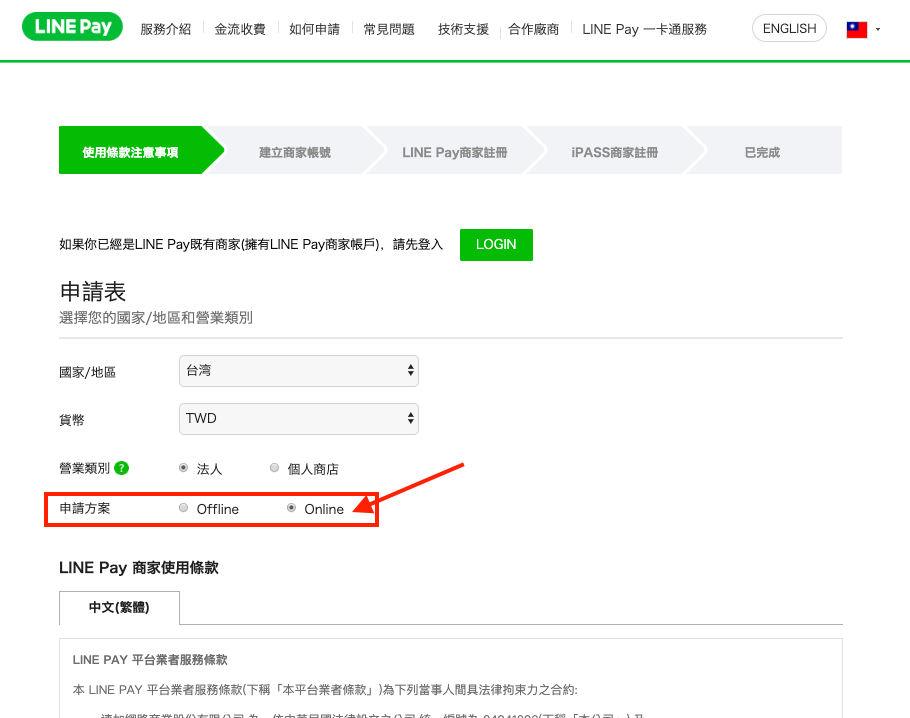Open the 國家/地區 dropdown showing 台湾
The height and width of the screenshot is (718, 910).
[299, 371]
